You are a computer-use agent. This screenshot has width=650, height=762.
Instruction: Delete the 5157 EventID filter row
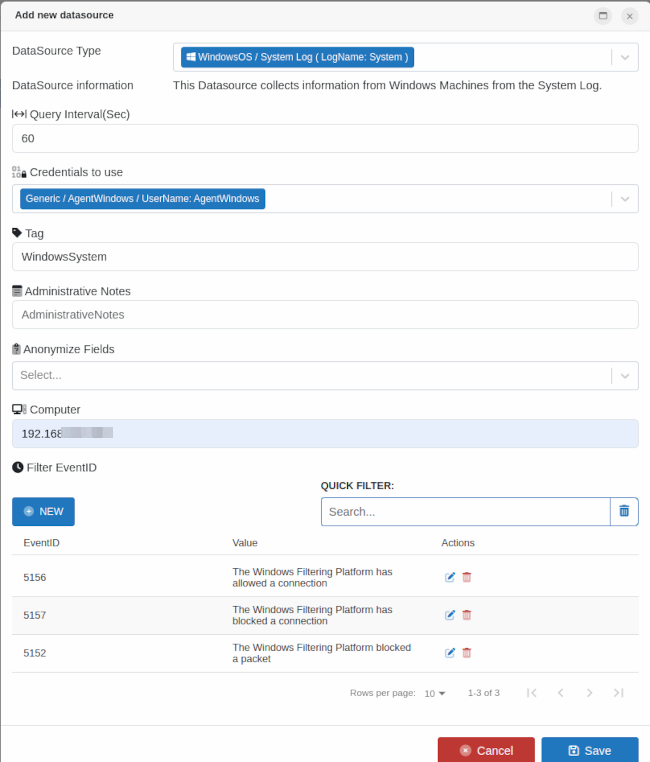tap(466, 615)
